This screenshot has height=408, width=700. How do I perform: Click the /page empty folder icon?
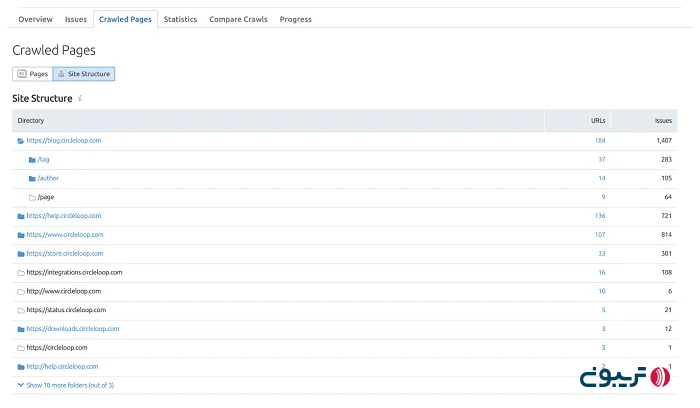32,197
